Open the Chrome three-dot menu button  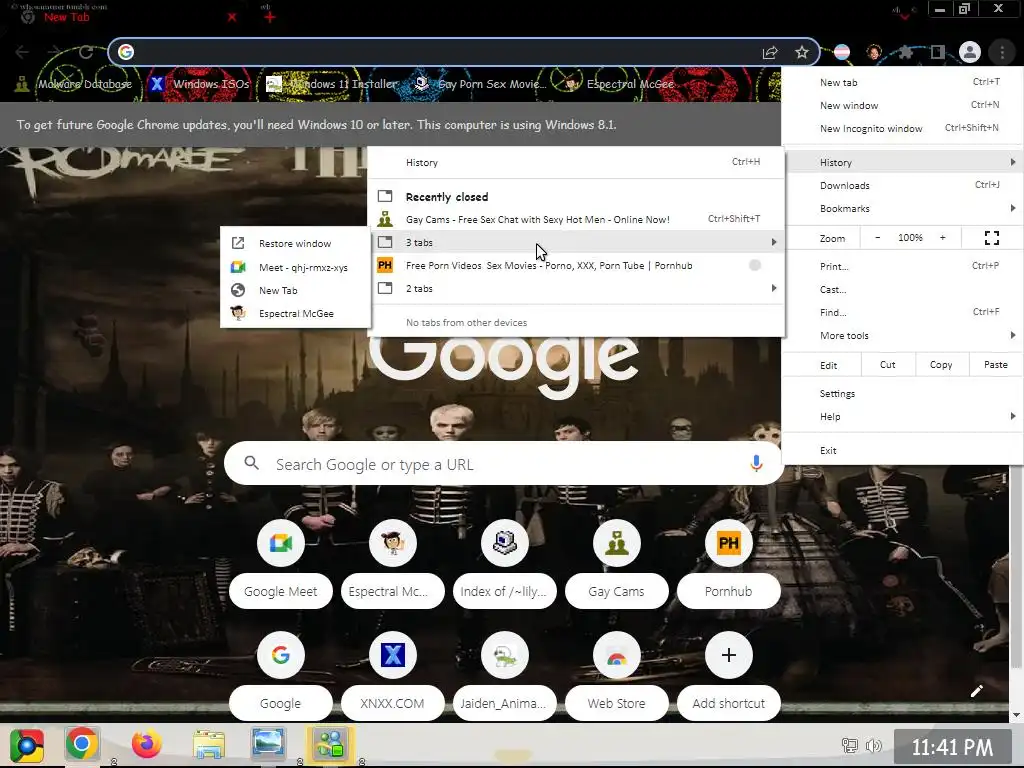[x=1002, y=52]
